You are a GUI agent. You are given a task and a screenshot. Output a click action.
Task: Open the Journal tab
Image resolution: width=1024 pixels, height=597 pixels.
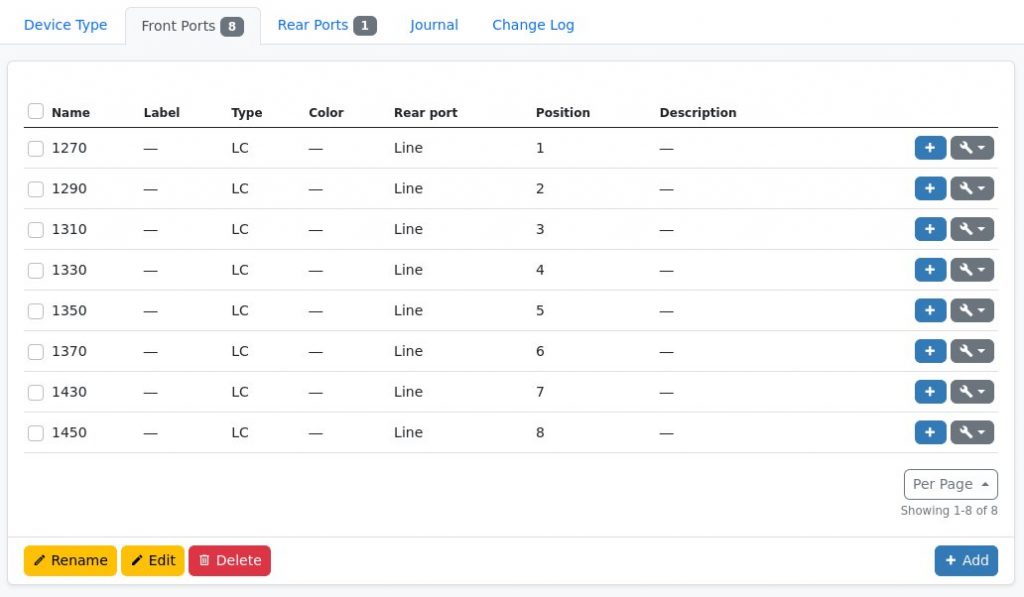pos(433,24)
